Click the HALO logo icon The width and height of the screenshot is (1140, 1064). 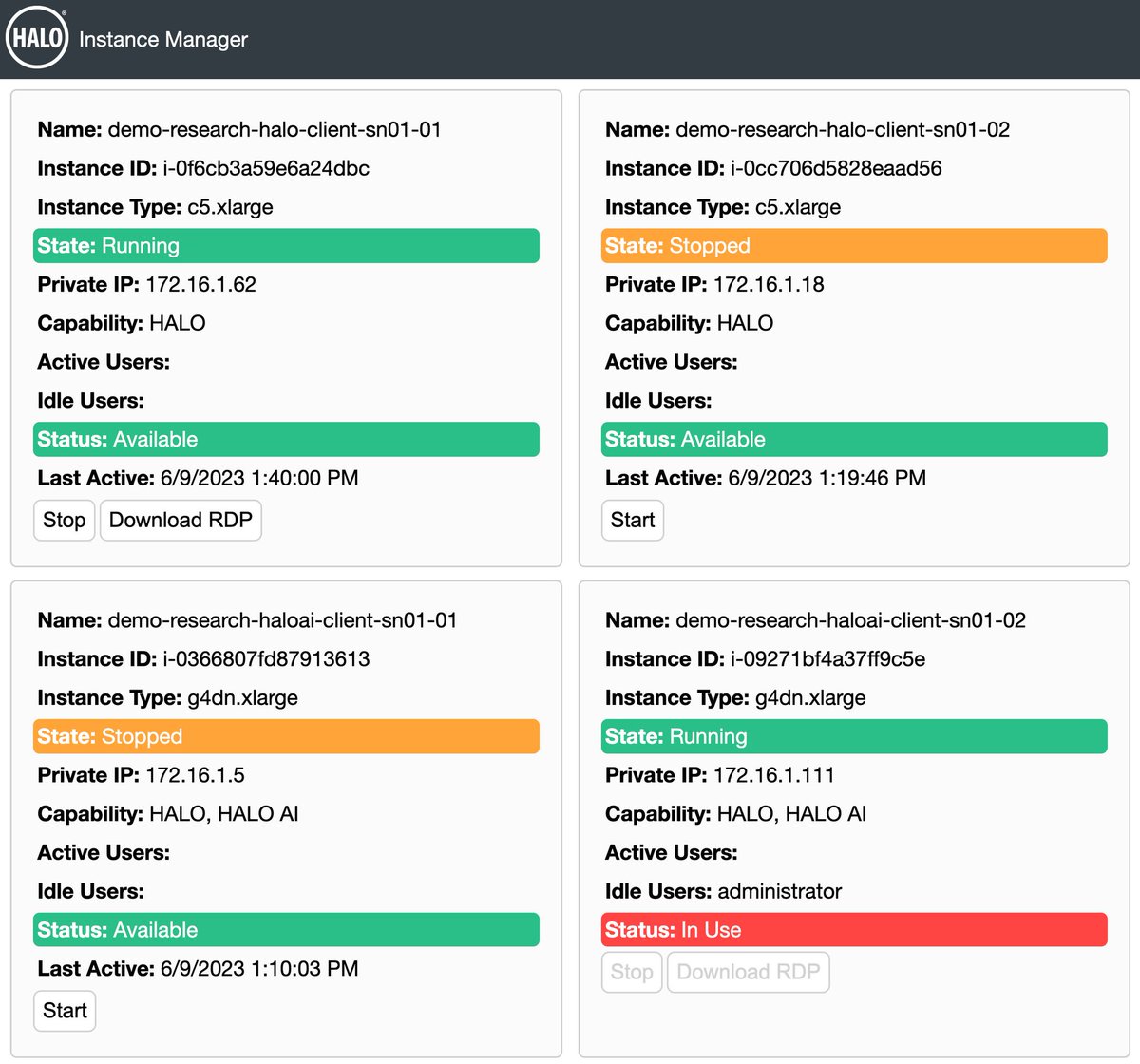point(37,38)
